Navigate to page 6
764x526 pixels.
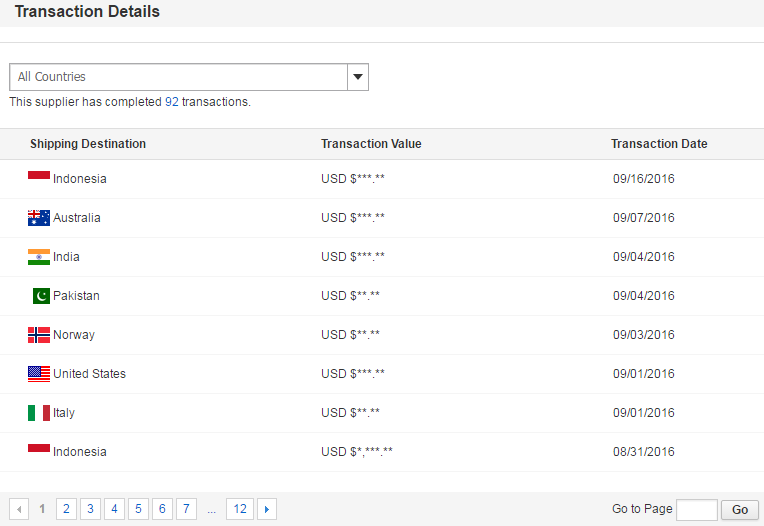coord(162,509)
